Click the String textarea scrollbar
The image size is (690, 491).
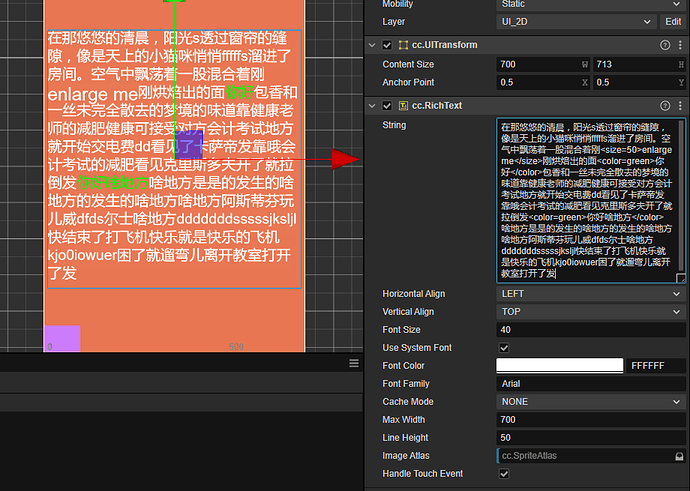point(681,196)
